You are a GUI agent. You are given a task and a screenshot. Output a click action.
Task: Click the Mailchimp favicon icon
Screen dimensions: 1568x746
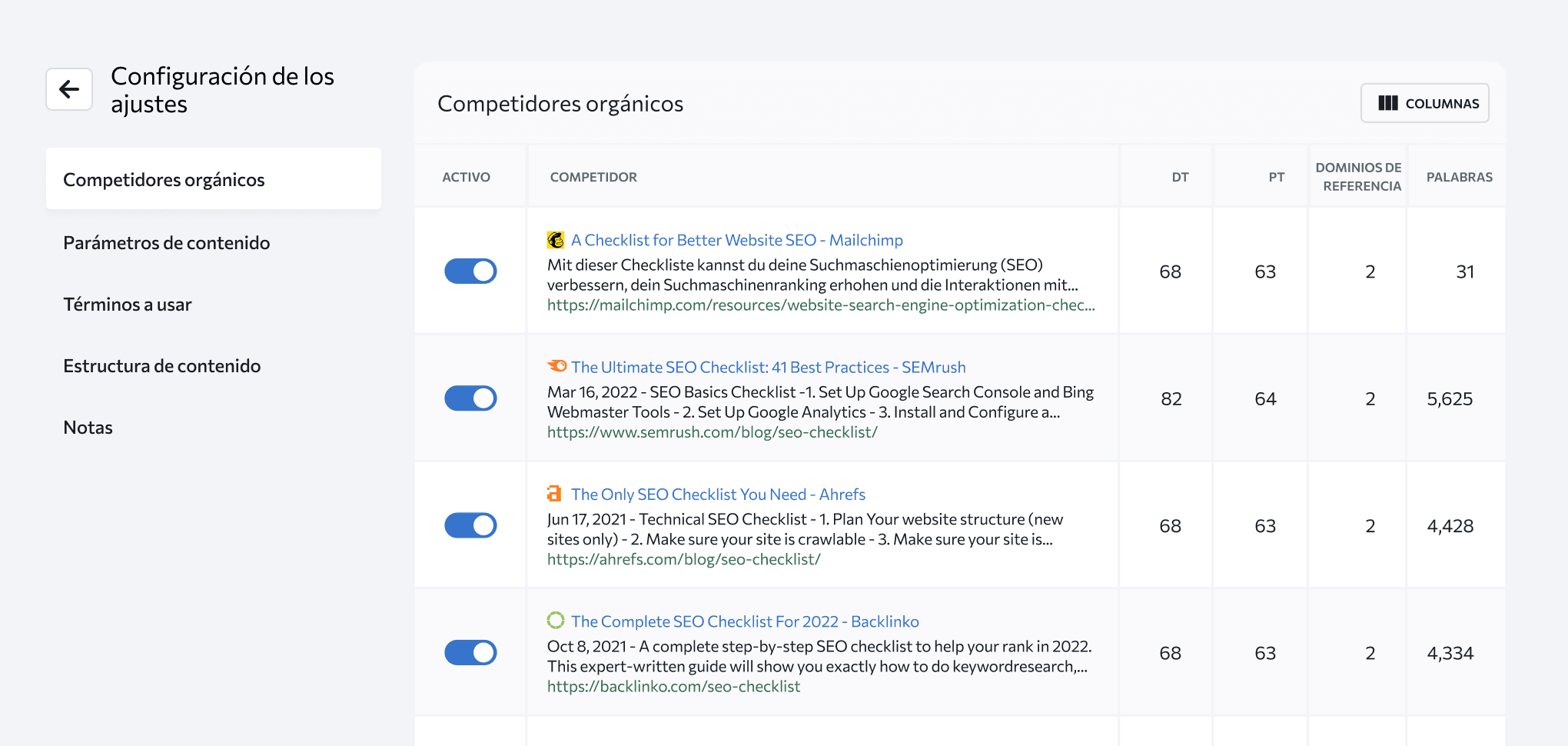pyautogui.click(x=556, y=240)
